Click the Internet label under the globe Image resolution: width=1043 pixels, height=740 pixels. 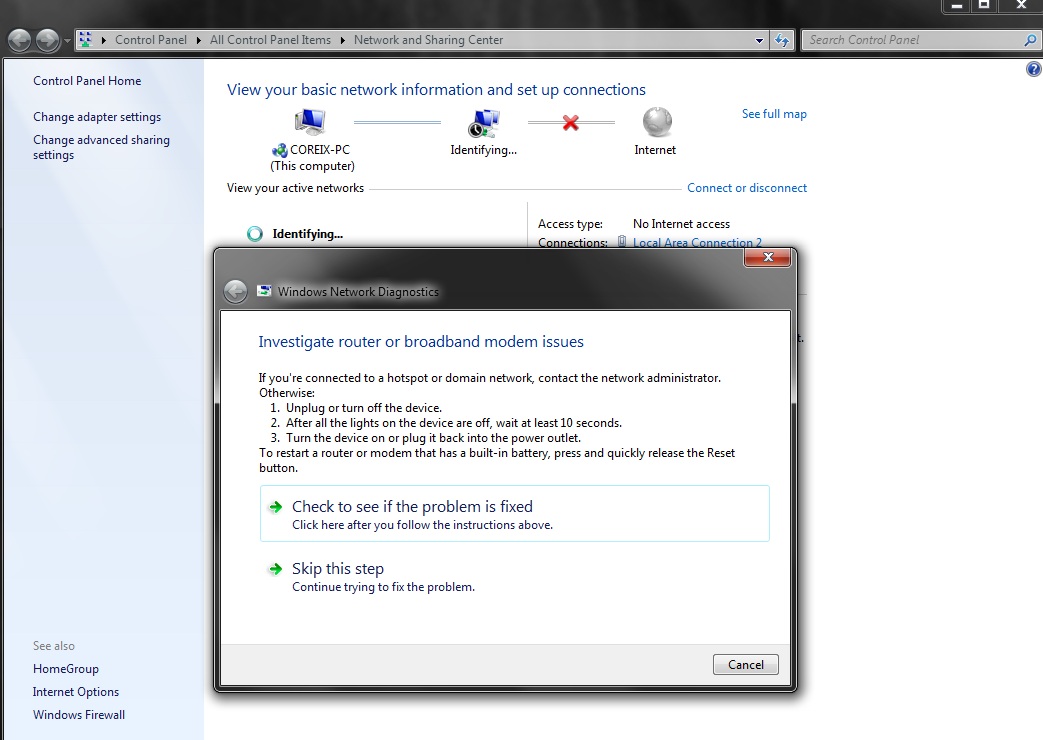coord(655,150)
